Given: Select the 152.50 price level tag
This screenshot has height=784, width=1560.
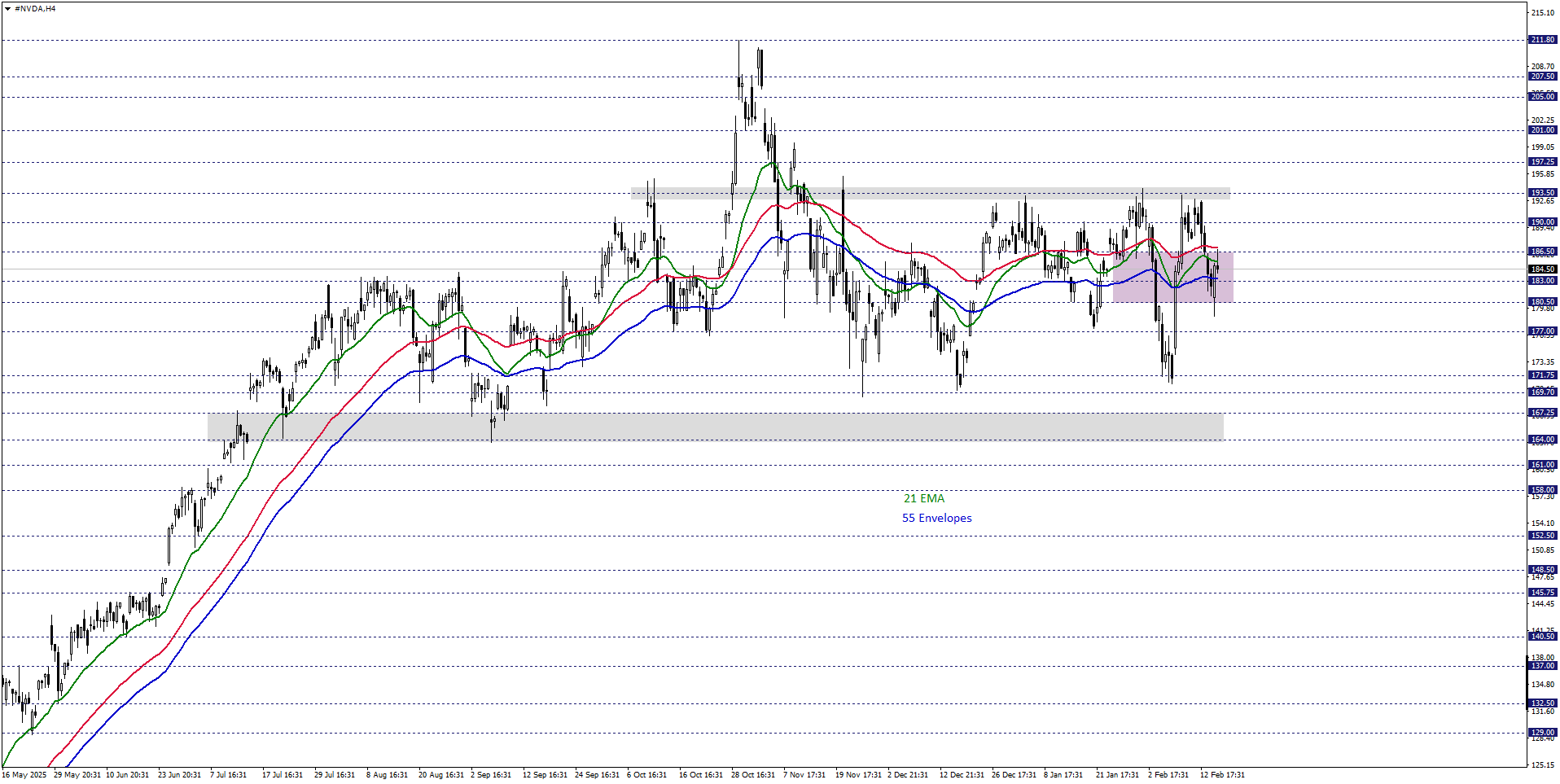Looking at the screenshot, I should coord(1542,536).
